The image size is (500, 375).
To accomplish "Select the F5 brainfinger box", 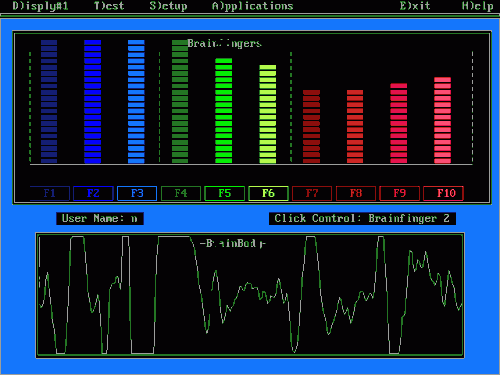I will coord(224,193).
